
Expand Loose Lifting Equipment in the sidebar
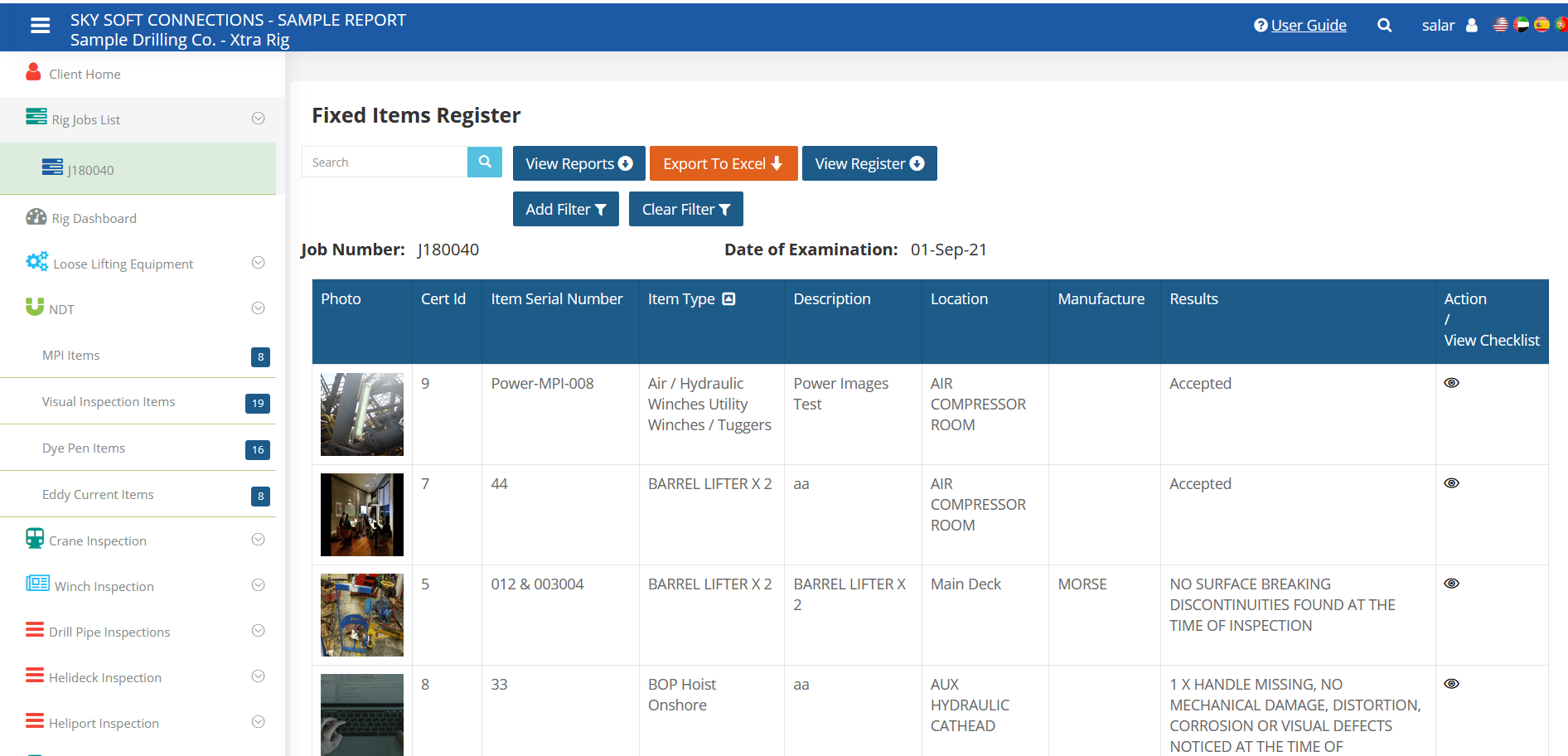point(258,262)
